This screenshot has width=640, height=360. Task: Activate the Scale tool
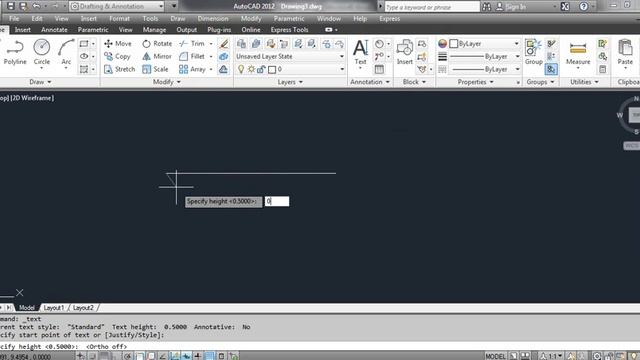pos(155,69)
